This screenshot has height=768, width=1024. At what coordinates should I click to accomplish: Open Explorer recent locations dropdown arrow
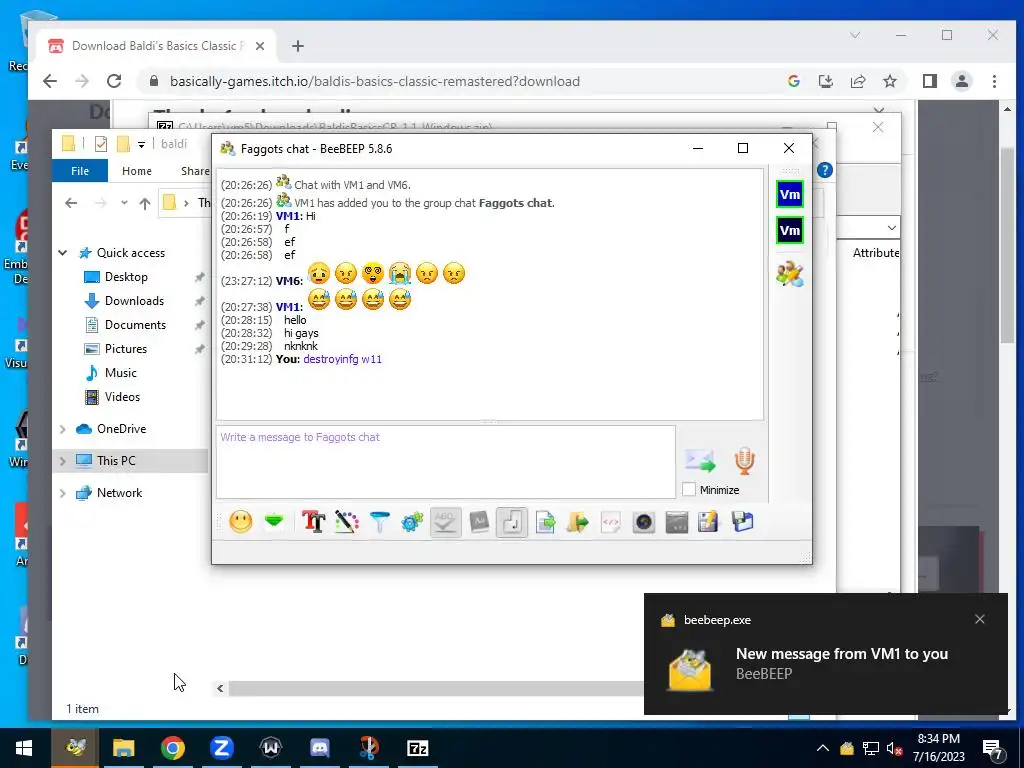pyautogui.click(x=124, y=203)
